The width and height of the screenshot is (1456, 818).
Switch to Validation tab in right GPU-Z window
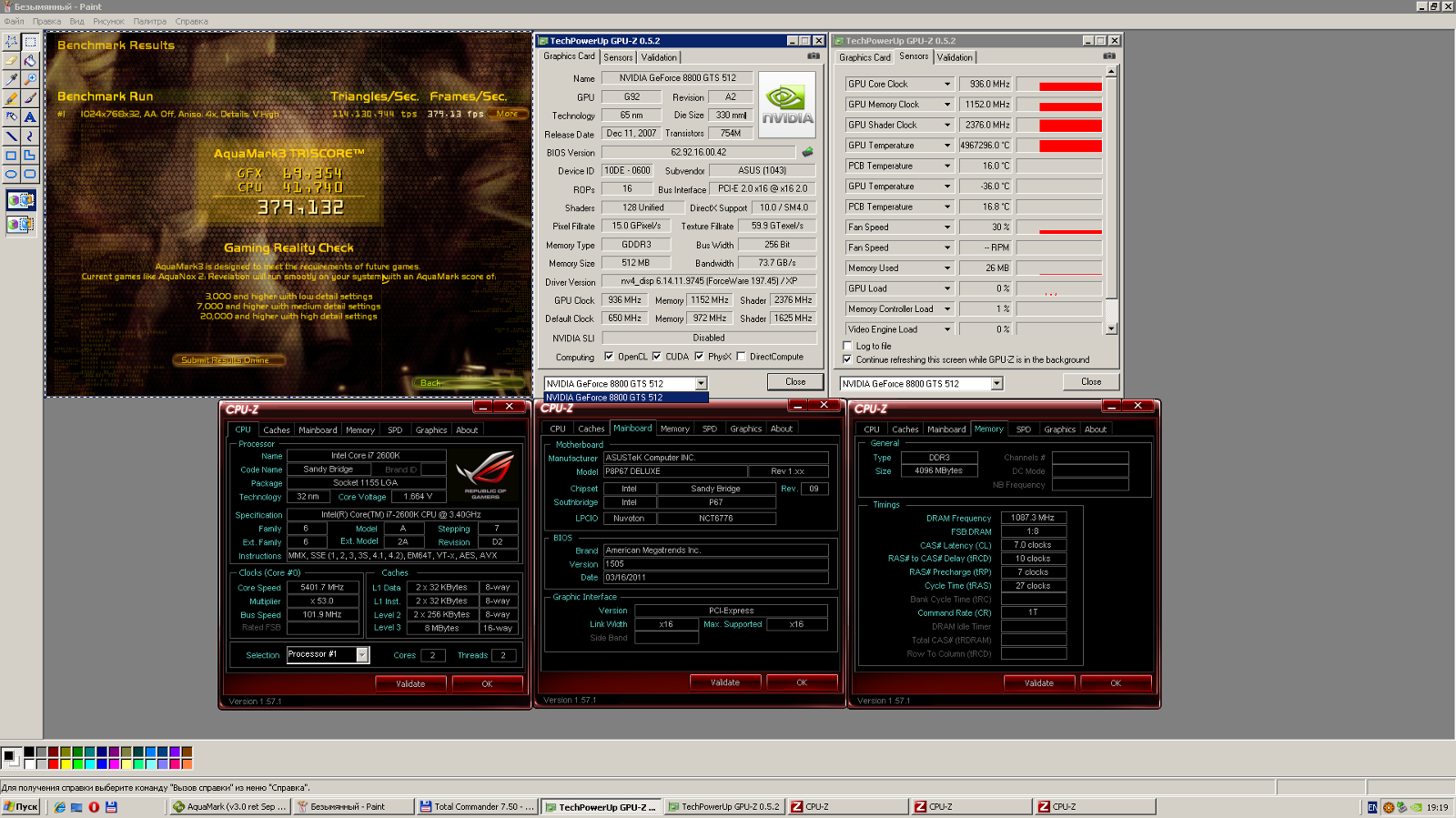955,57
